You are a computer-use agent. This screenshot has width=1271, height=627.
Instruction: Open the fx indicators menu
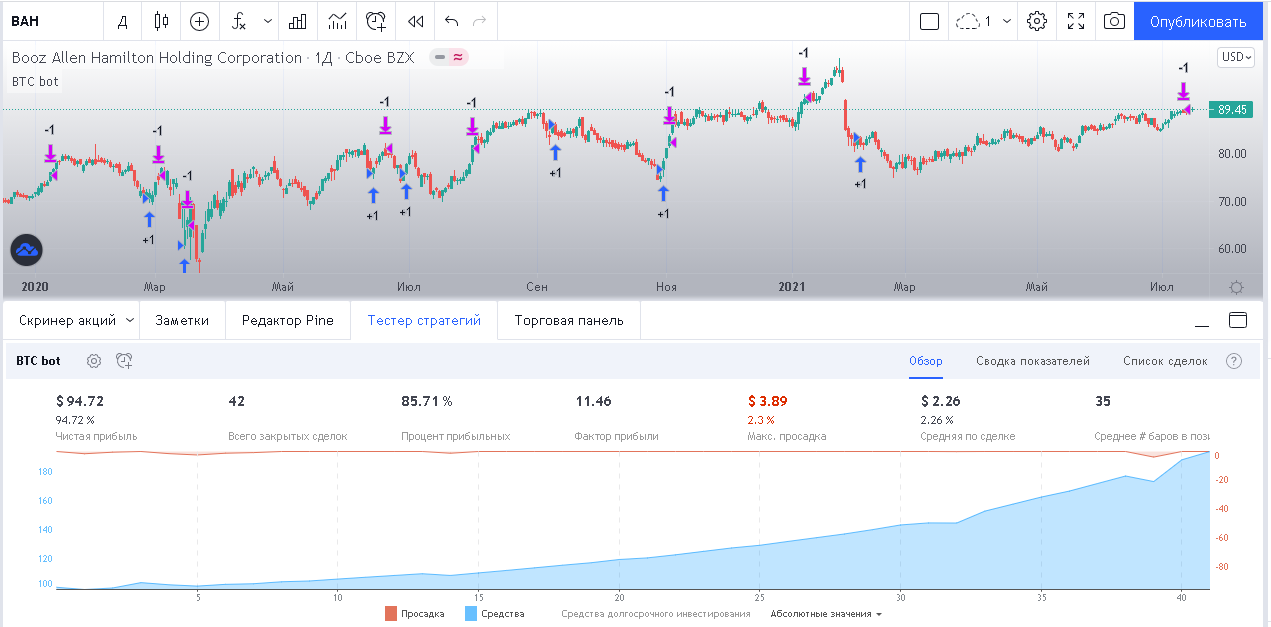click(x=239, y=21)
